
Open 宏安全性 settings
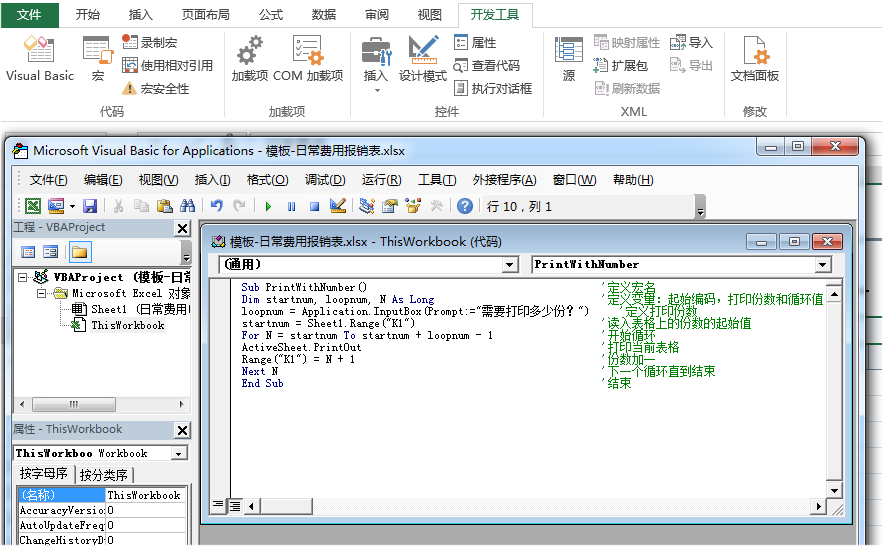point(156,88)
